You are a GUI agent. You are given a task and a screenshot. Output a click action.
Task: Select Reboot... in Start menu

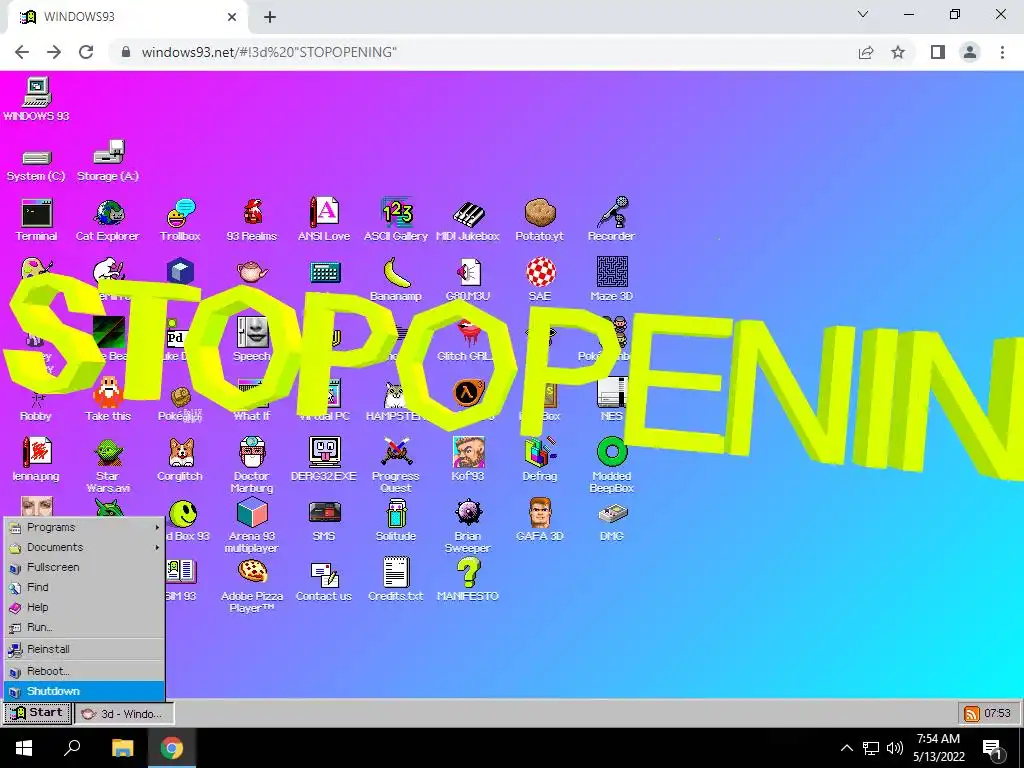(84, 671)
